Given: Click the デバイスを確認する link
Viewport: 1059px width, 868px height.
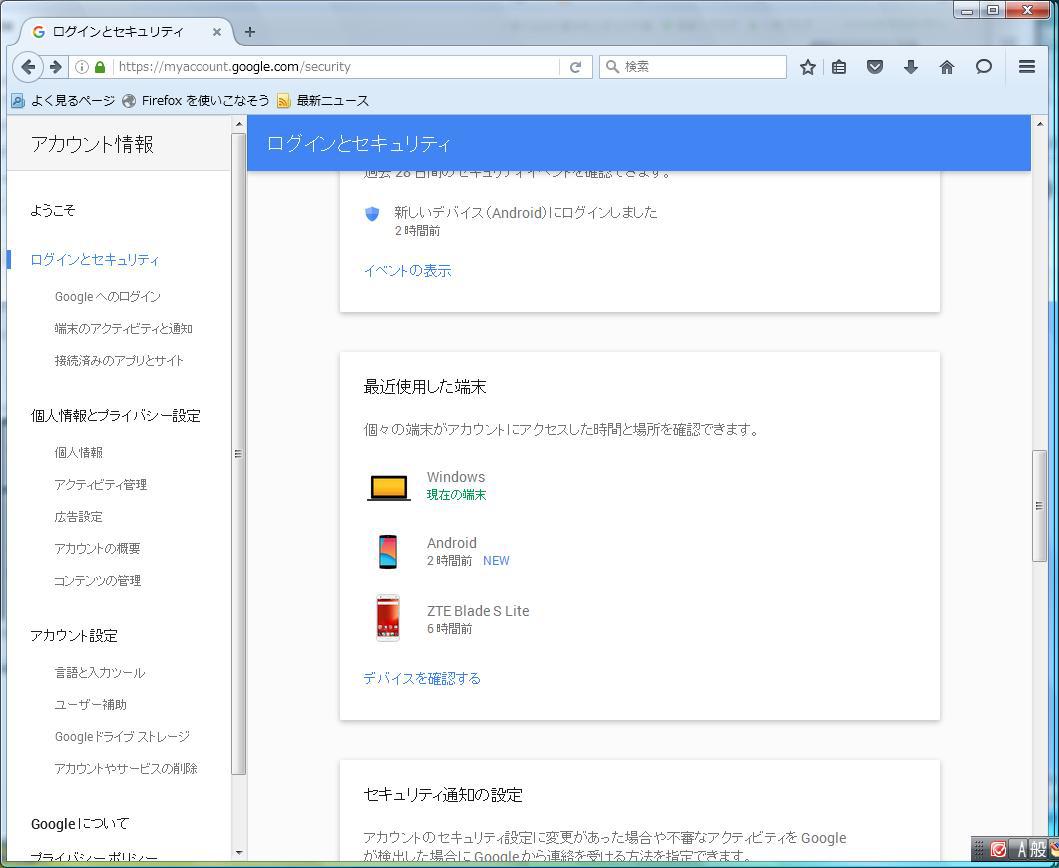Looking at the screenshot, I should [421, 678].
